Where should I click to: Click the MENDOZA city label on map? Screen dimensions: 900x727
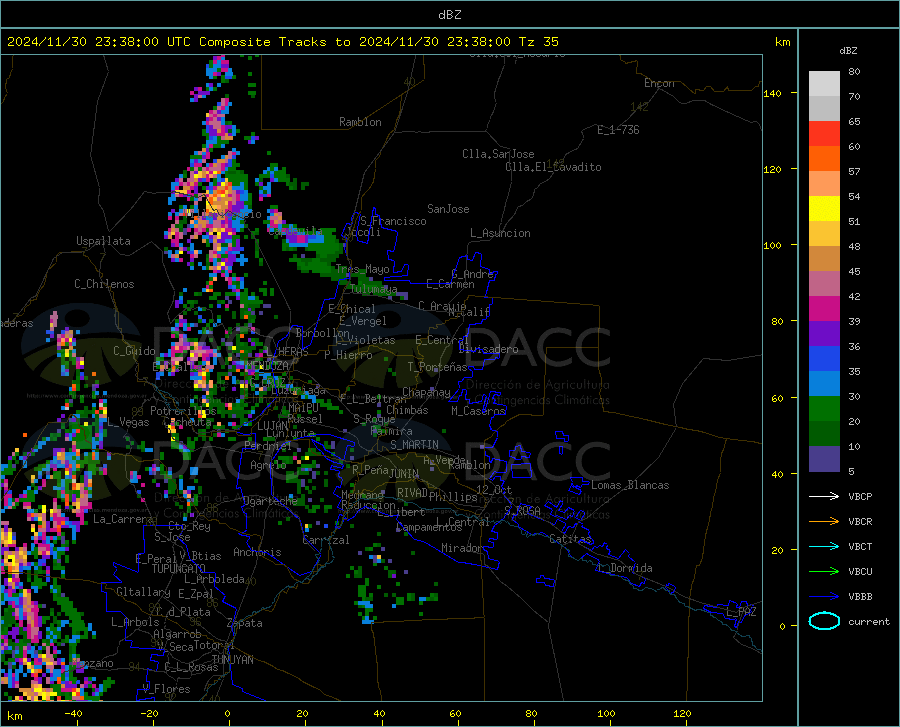coord(267,365)
